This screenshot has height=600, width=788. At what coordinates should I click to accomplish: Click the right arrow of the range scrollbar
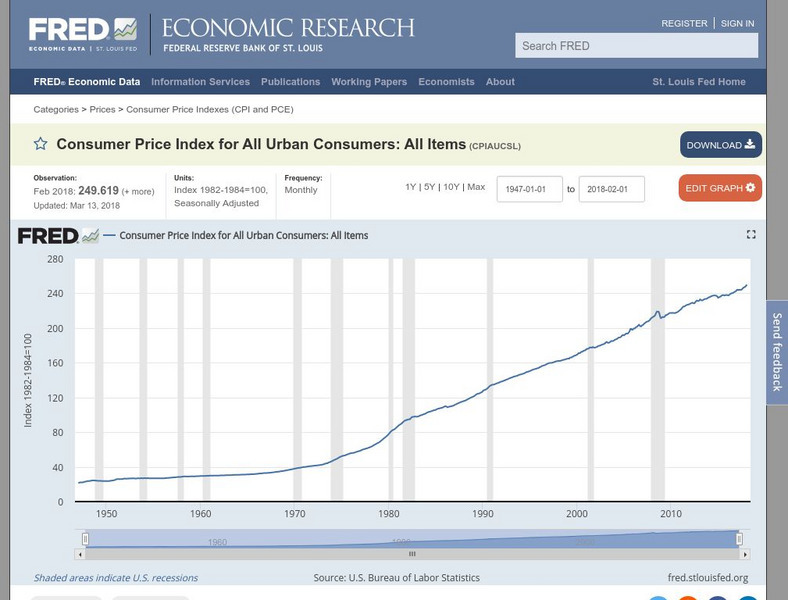pyautogui.click(x=744, y=553)
